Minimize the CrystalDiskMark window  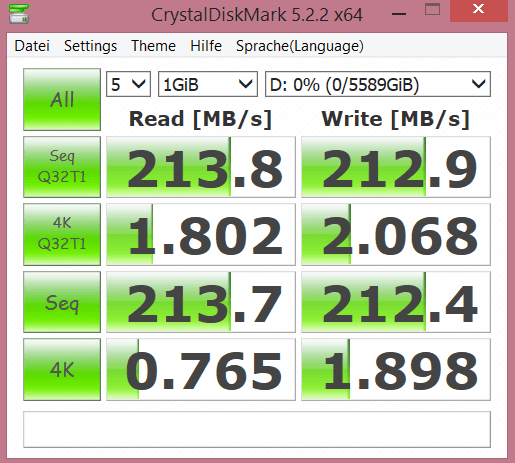(x=399, y=14)
